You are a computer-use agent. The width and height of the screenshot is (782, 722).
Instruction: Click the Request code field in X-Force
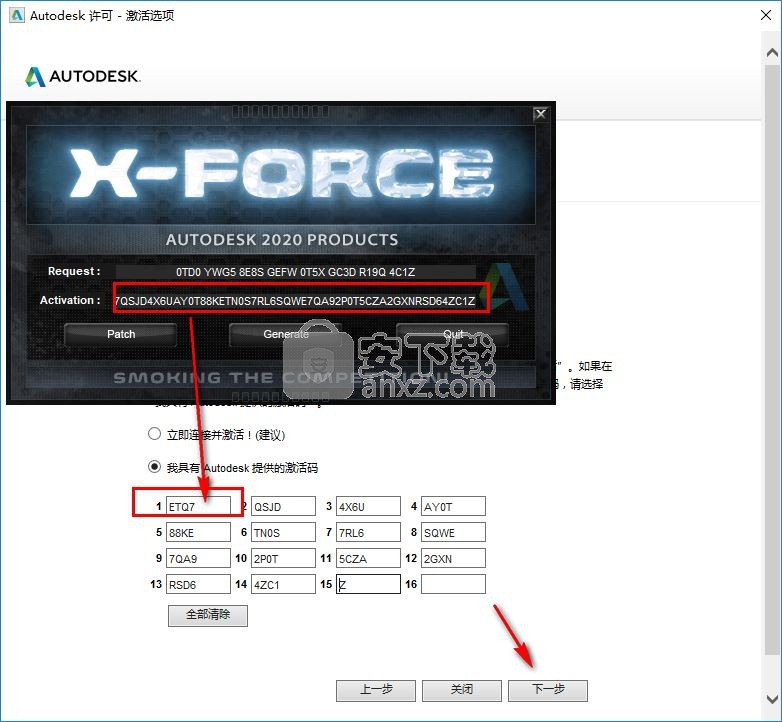(x=295, y=272)
